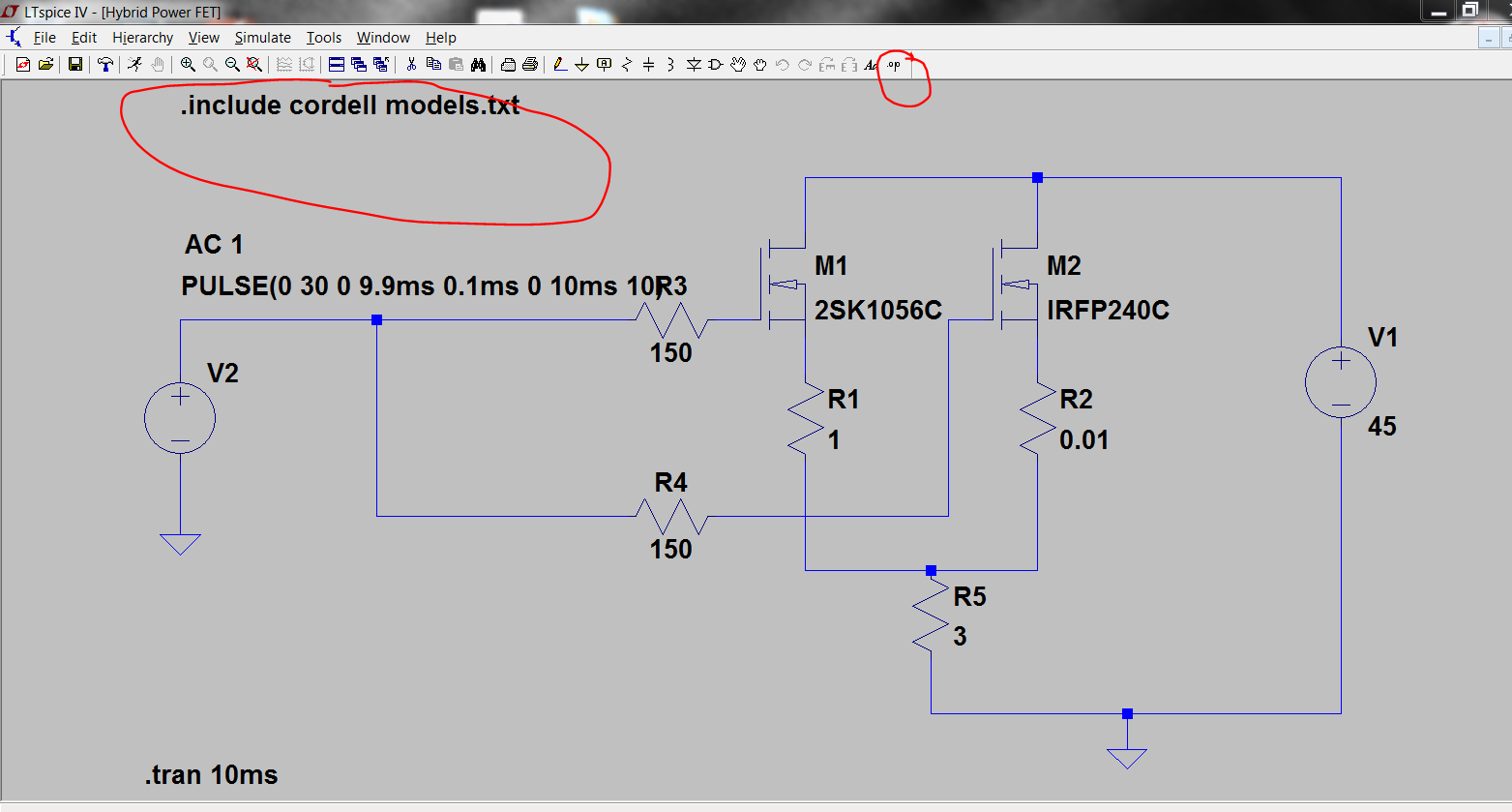Copy with the duplicate pages icon
This screenshot has width=1512, height=812.
click(433, 65)
